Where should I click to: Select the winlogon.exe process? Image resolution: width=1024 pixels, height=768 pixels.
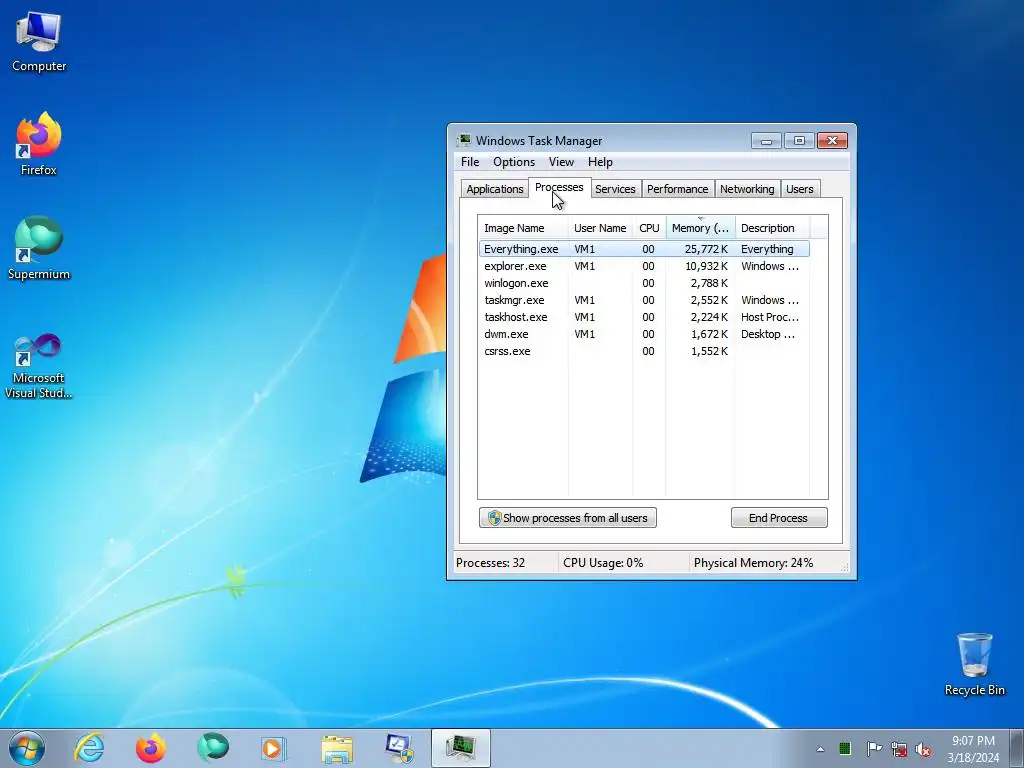pyautogui.click(x=644, y=283)
